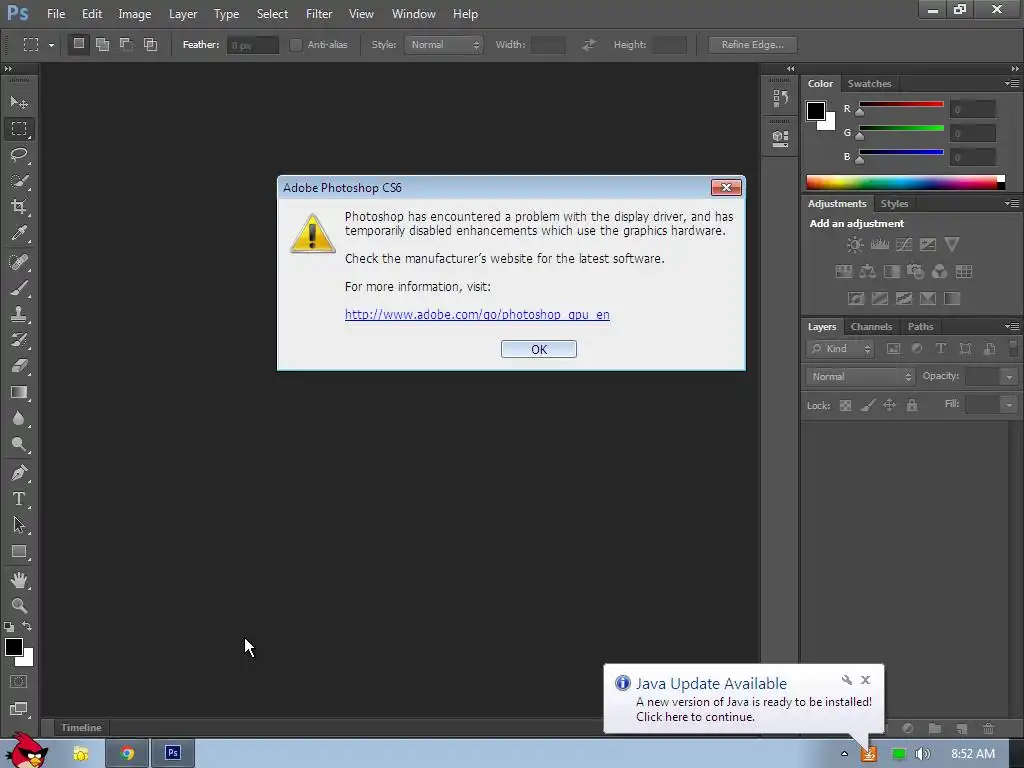Select the Rectangular Marquee tool in toolbox
The image size is (1024, 768).
tap(19, 129)
